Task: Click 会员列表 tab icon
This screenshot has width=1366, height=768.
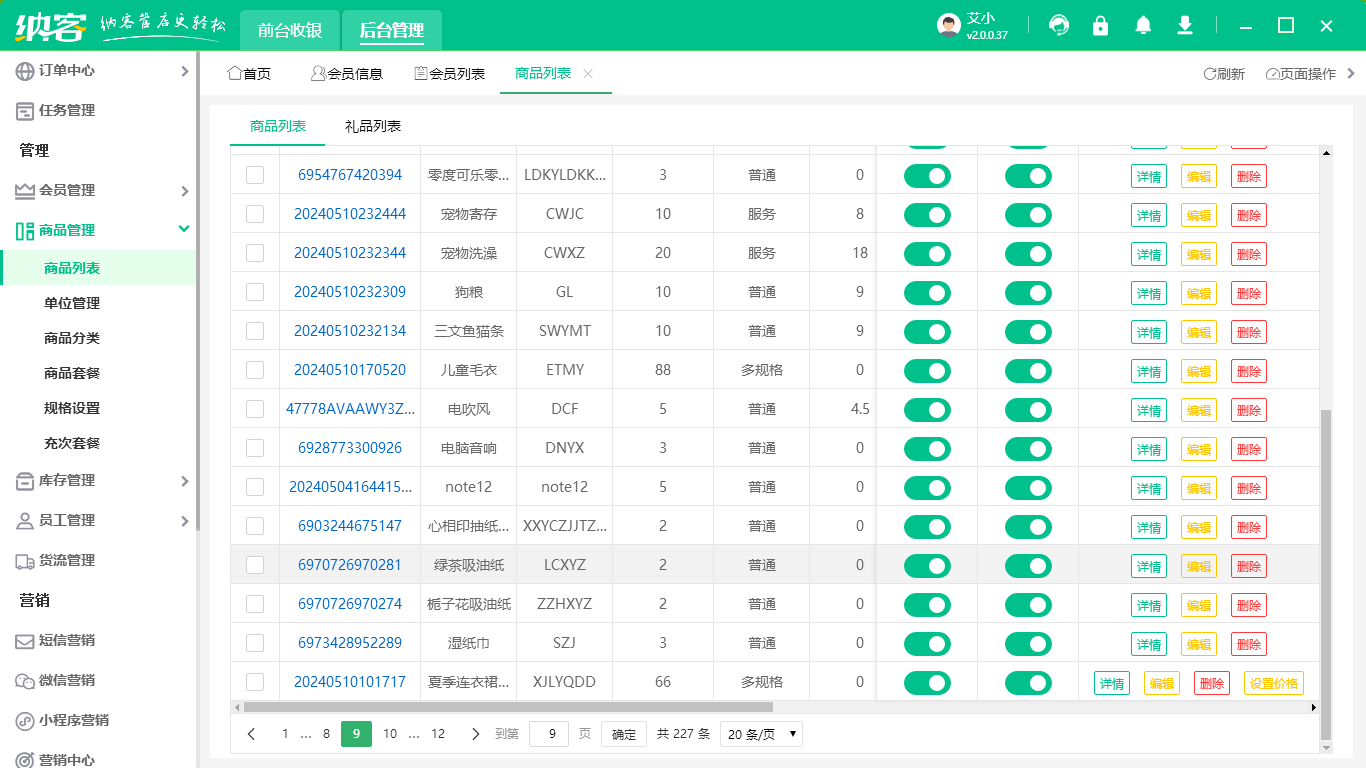Action: [x=421, y=73]
